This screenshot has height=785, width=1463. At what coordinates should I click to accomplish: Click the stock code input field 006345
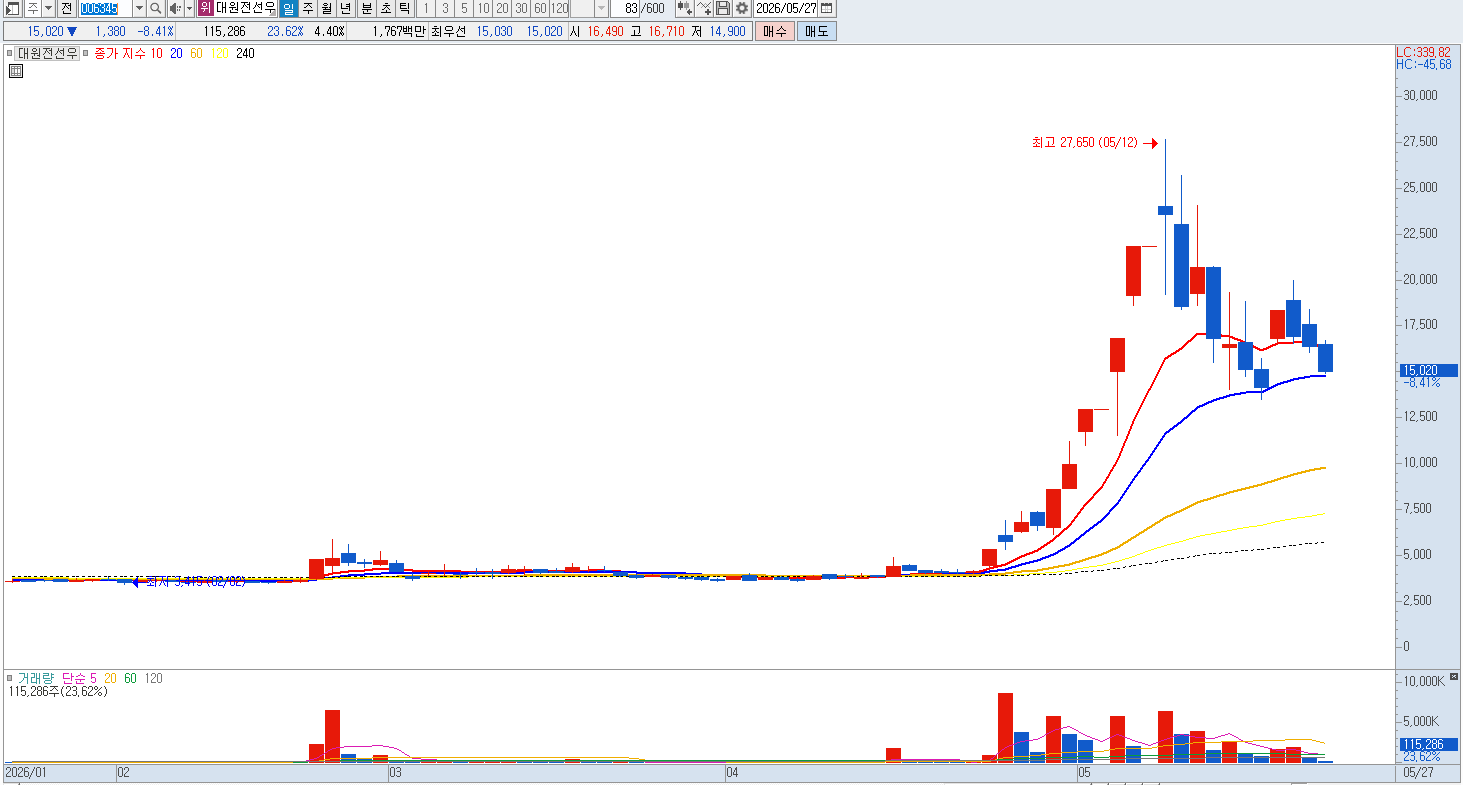(104, 8)
